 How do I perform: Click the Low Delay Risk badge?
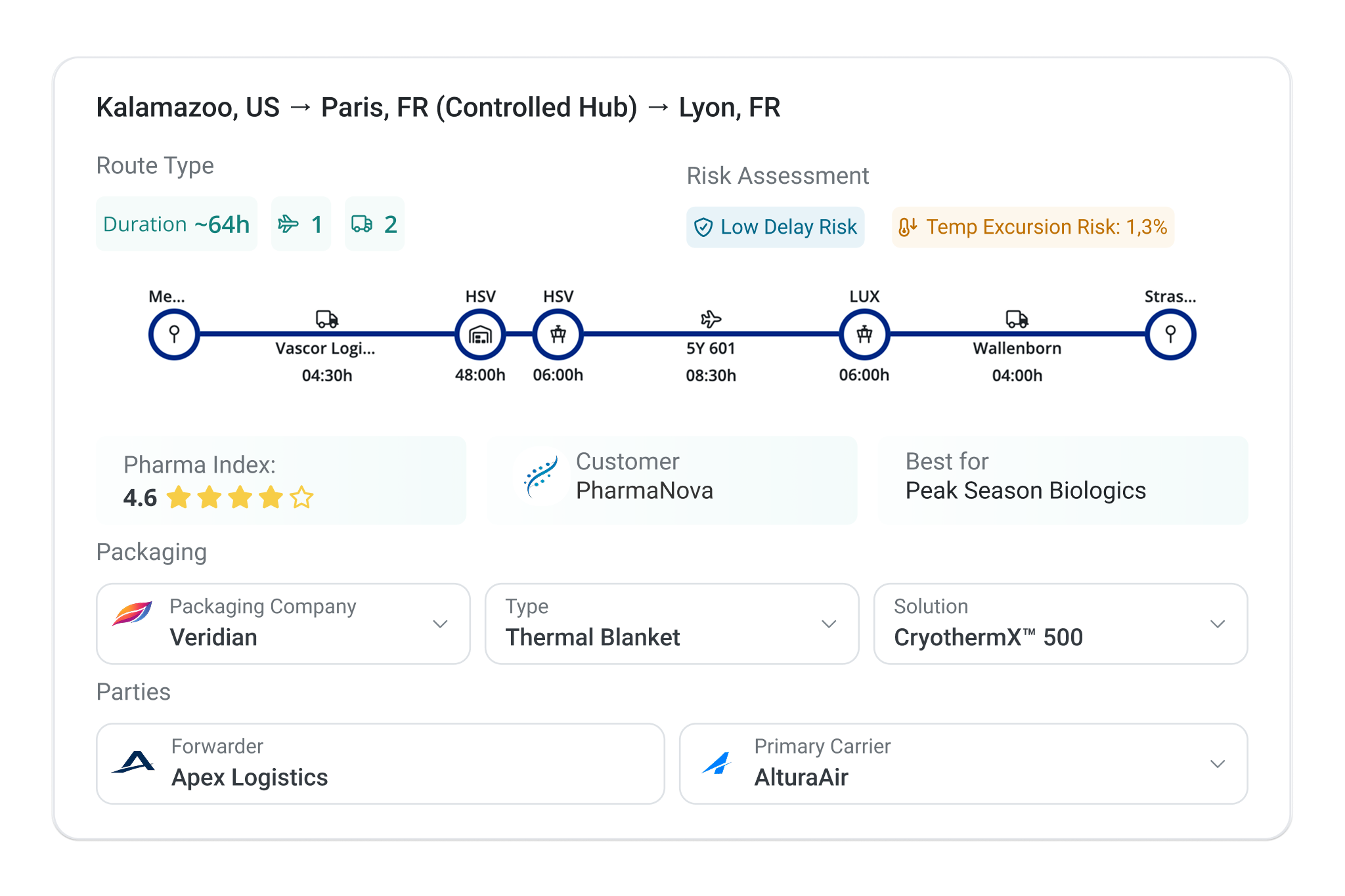coord(775,227)
